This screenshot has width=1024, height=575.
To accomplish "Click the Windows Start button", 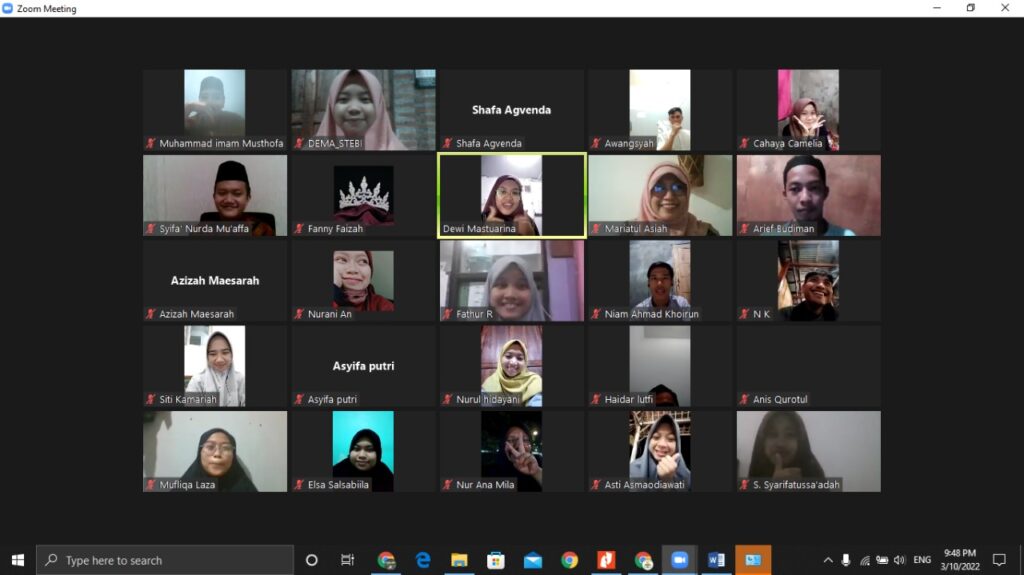I will click(x=17, y=560).
